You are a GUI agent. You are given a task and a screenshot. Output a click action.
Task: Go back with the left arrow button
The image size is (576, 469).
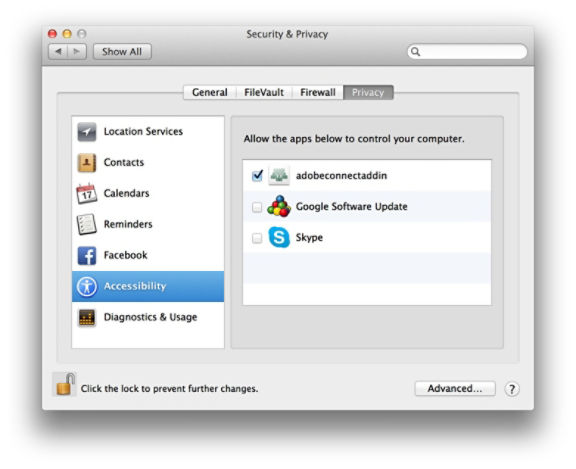pyautogui.click(x=58, y=51)
